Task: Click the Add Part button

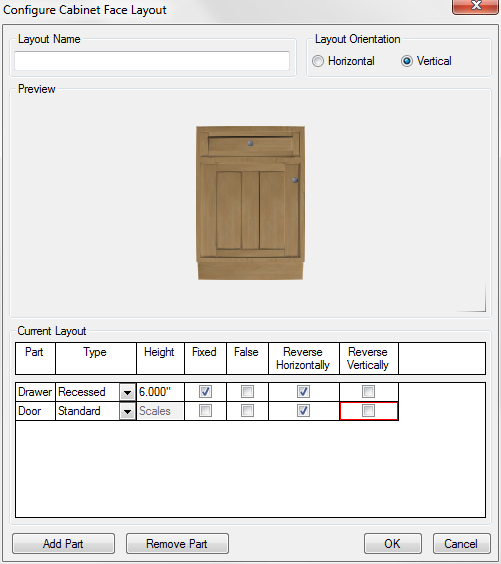Action: click(x=63, y=543)
